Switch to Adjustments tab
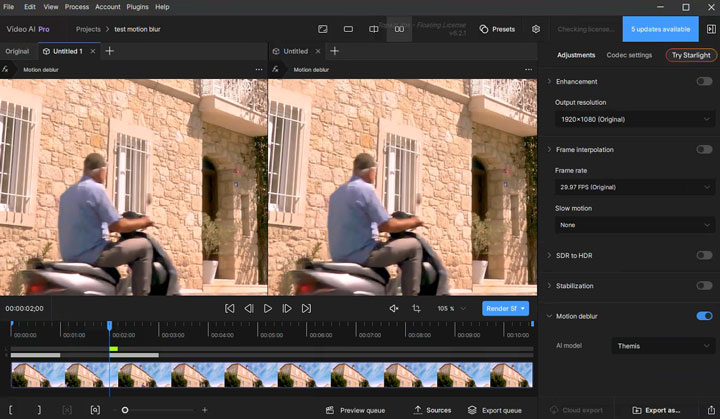This screenshot has height=419, width=720. pos(576,55)
